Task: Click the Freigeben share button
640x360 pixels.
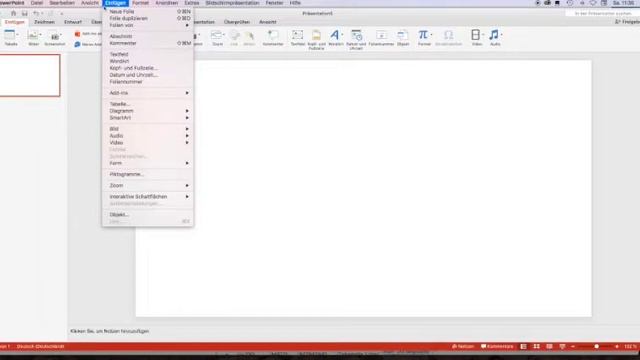Action: pyautogui.click(x=627, y=22)
